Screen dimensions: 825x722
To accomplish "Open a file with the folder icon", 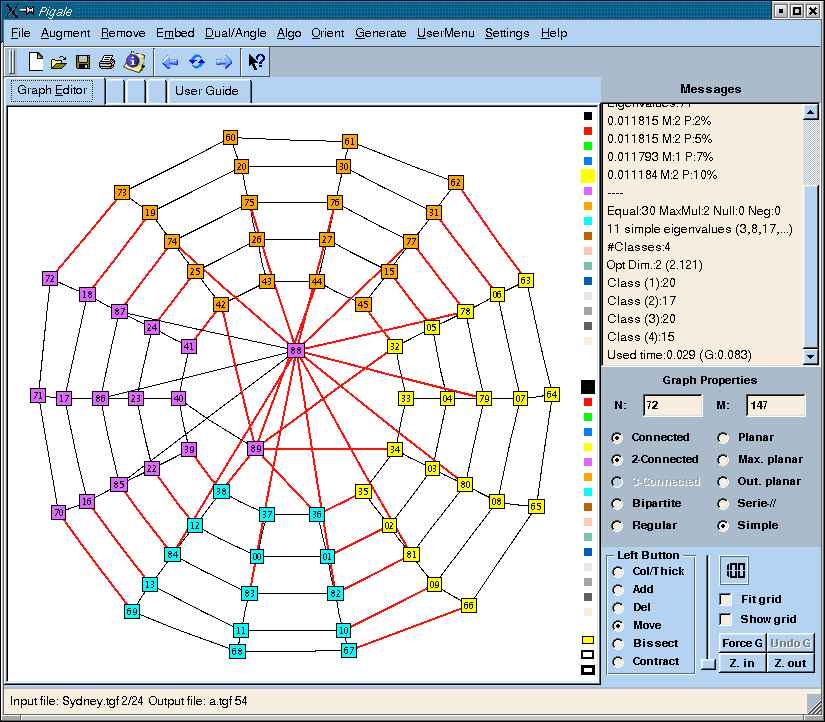I will (x=59, y=62).
